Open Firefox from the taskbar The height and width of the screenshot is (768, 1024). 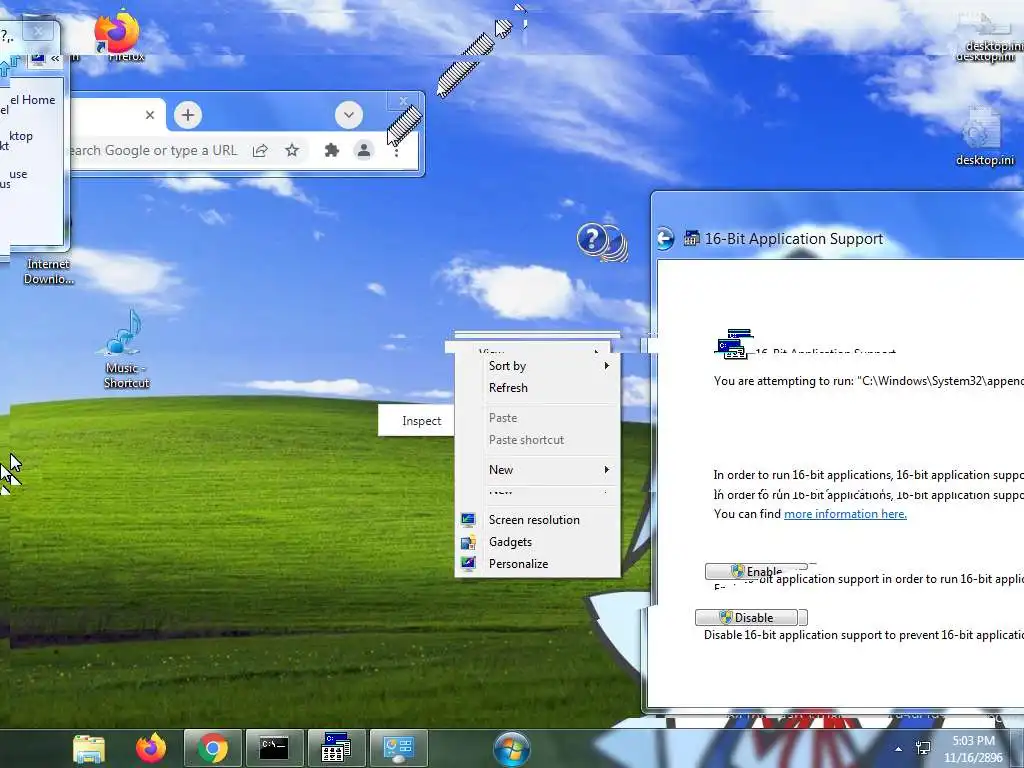151,748
